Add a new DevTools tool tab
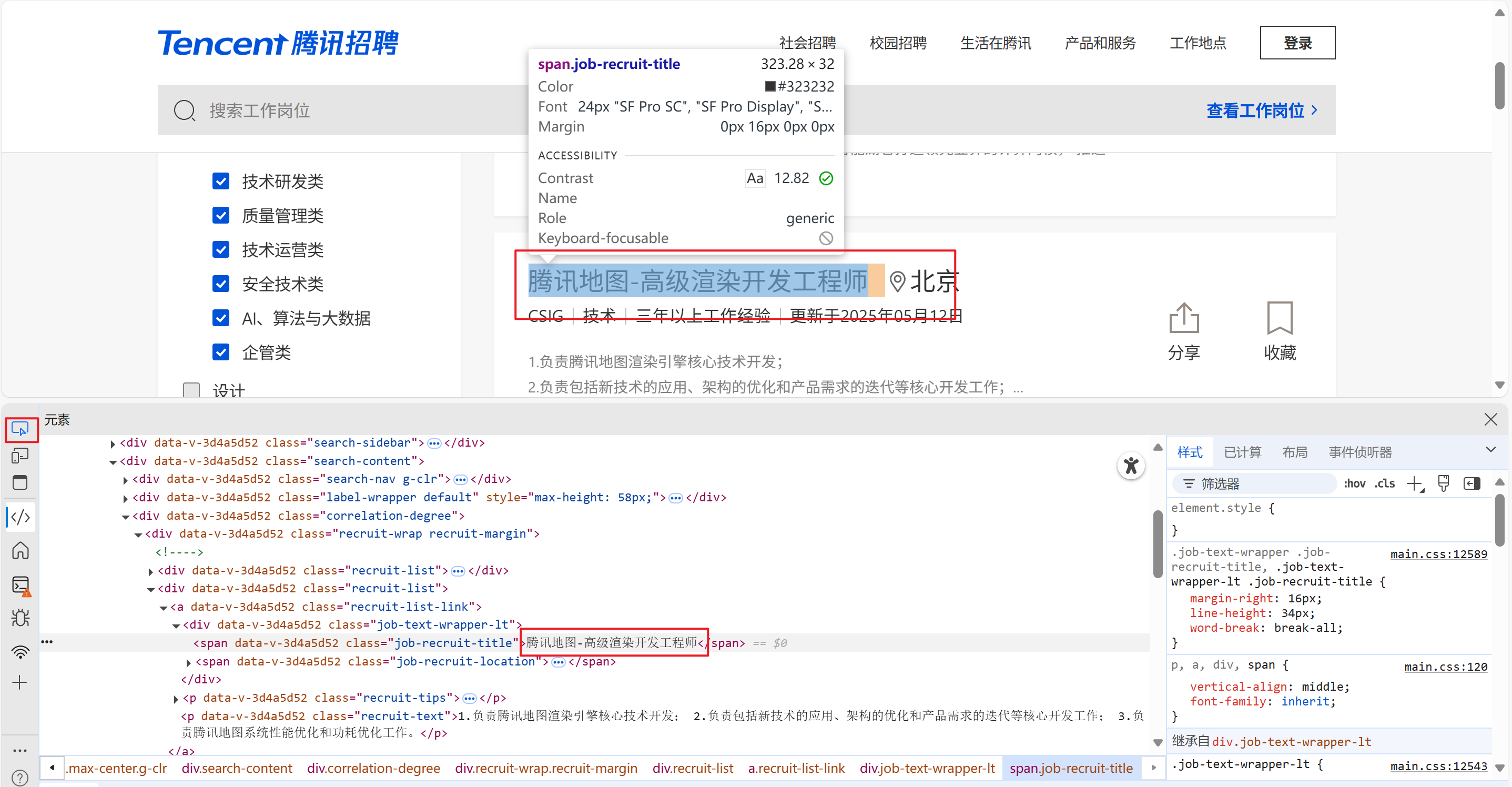 click(x=20, y=682)
